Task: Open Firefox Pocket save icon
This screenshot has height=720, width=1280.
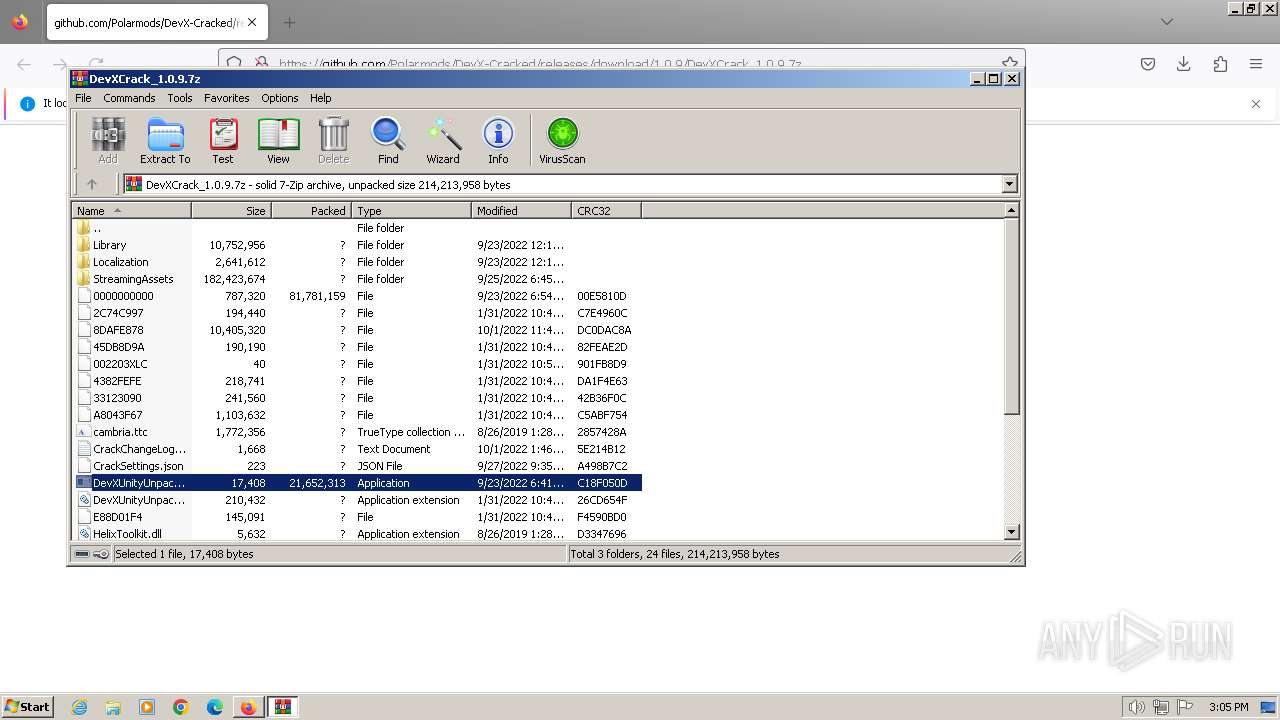Action: [x=1148, y=64]
